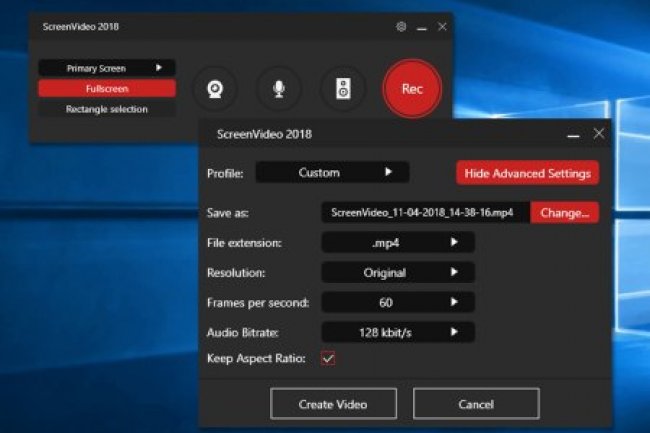Uncheck Keep Aspect Ratio checkbox

[x=328, y=358]
